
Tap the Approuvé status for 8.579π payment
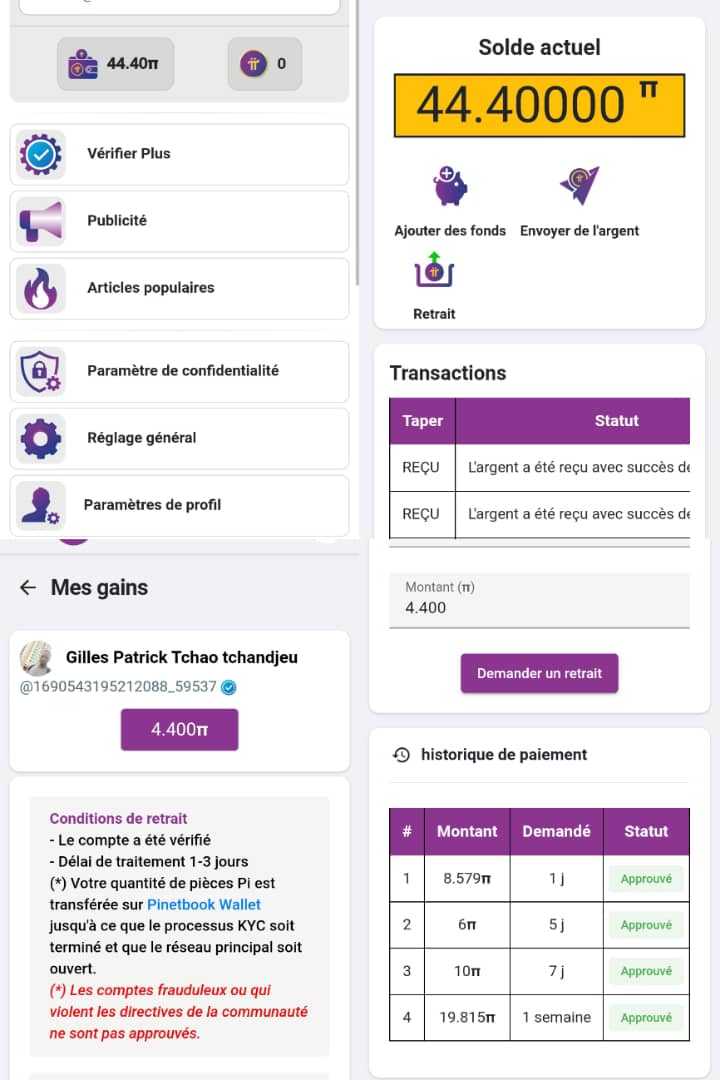tap(646, 879)
